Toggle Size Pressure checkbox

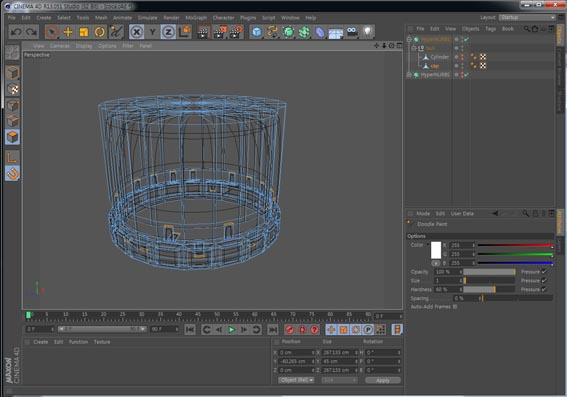point(545,281)
